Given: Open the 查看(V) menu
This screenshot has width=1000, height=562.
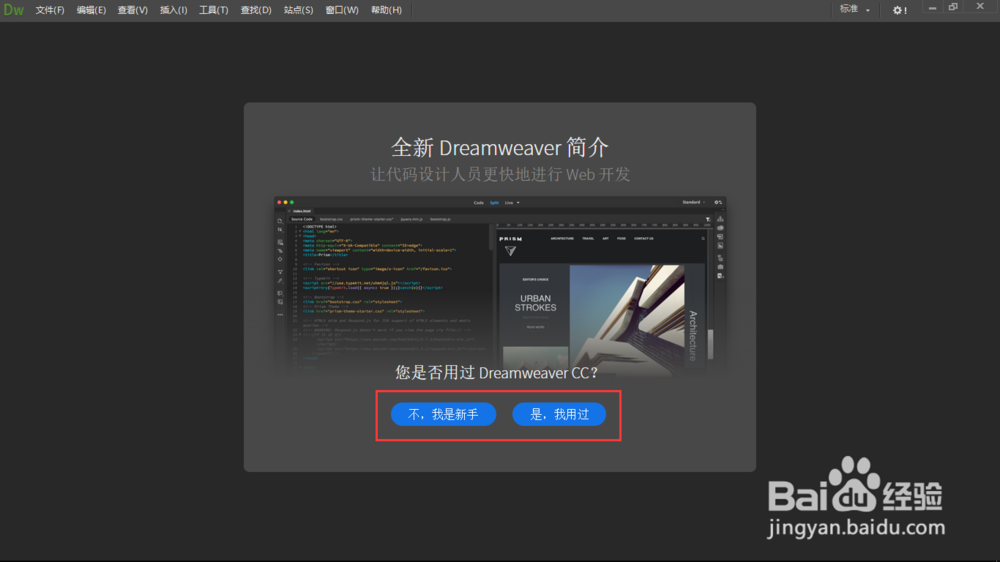Looking at the screenshot, I should (133, 10).
